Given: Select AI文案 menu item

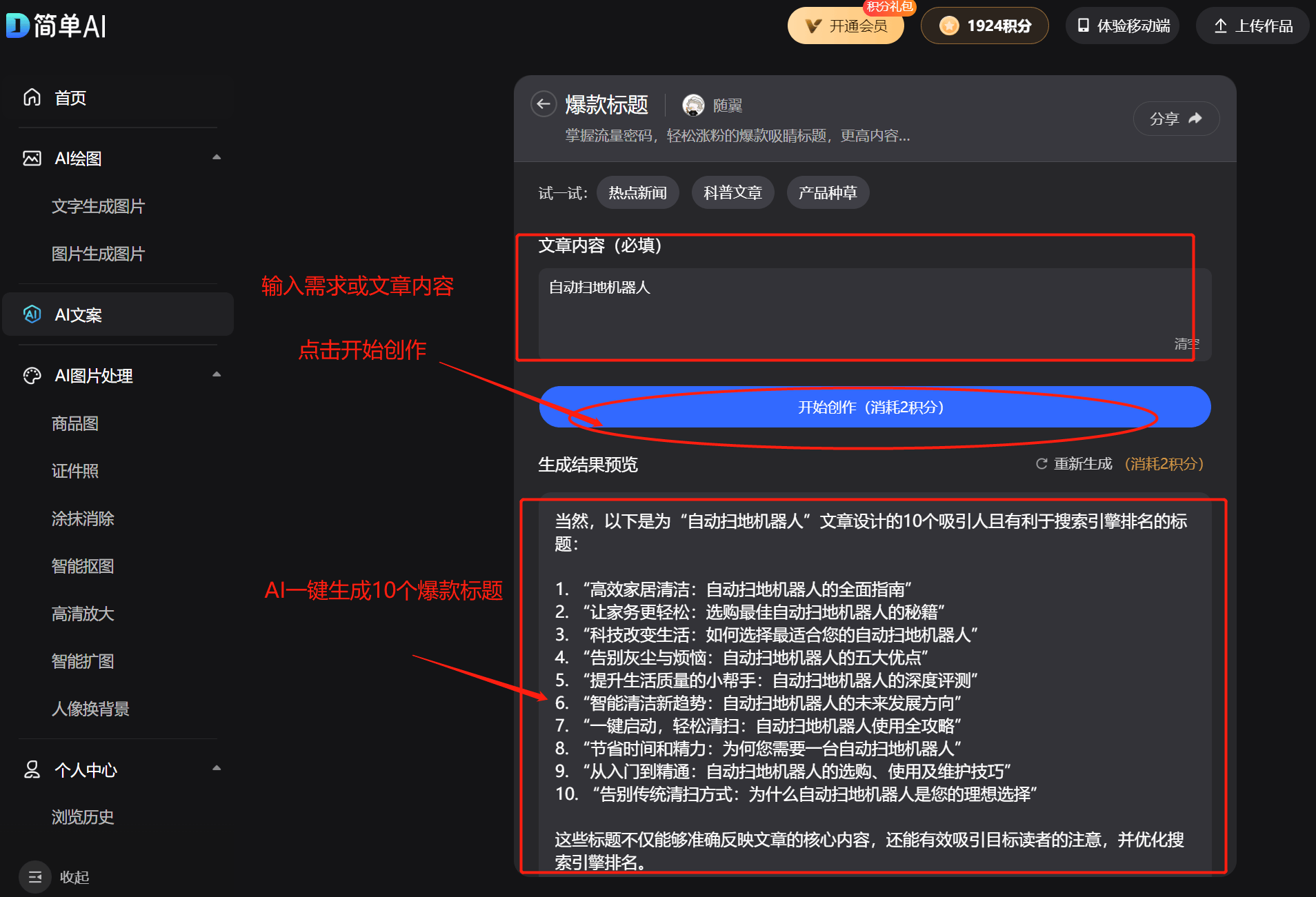Looking at the screenshot, I should coord(118,314).
